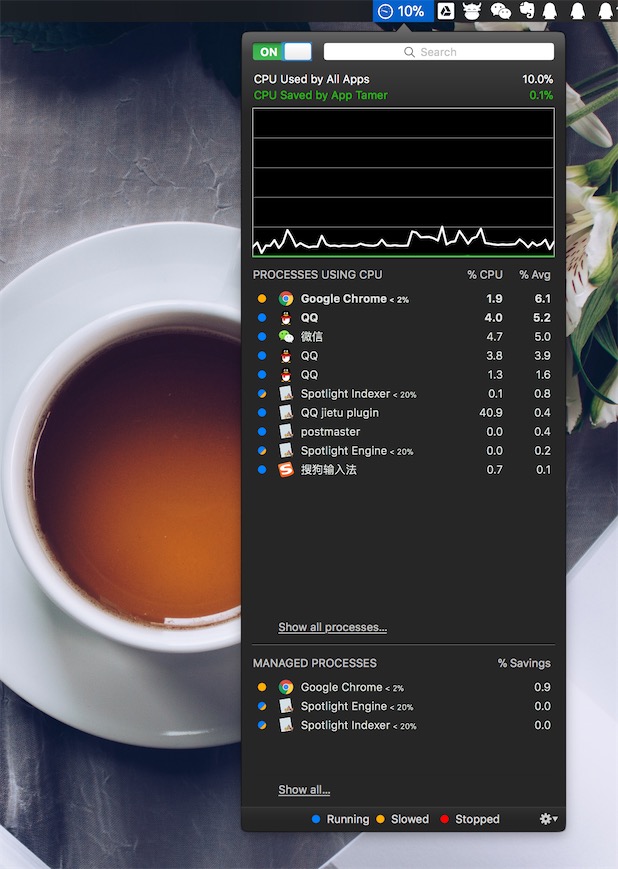
Task: Click orange status dot of Google Chrome in Managed Processes
Action: tap(262, 687)
